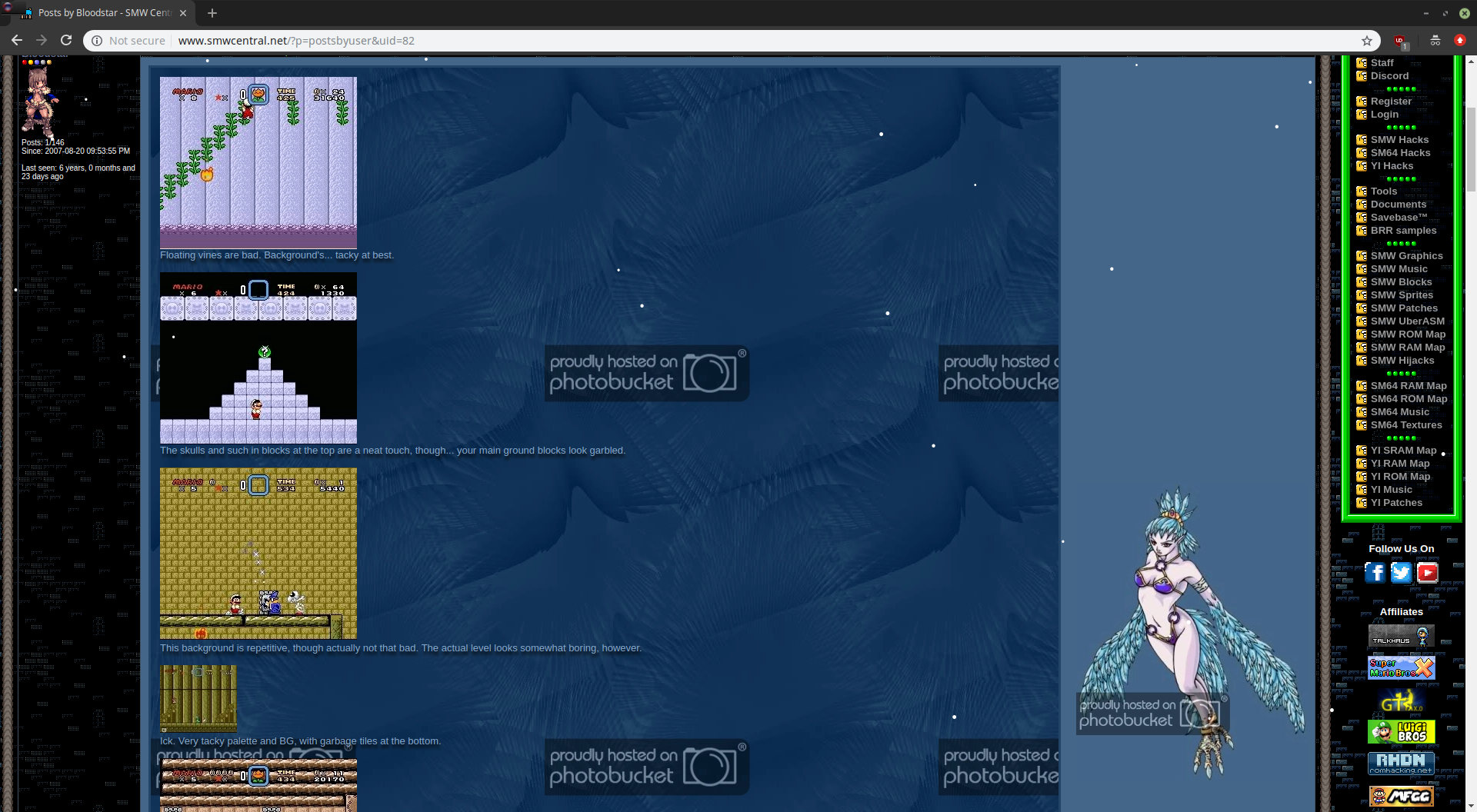Image resolution: width=1477 pixels, height=812 pixels.
Task: Open the YI Patches sidebar link
Action: 1396,503
